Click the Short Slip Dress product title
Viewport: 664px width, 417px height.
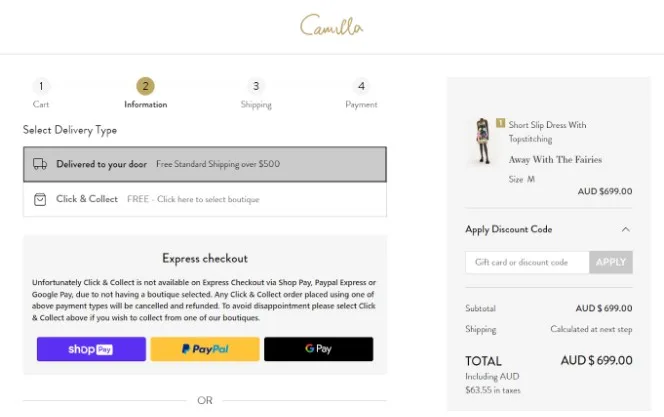tap(547, 132)
